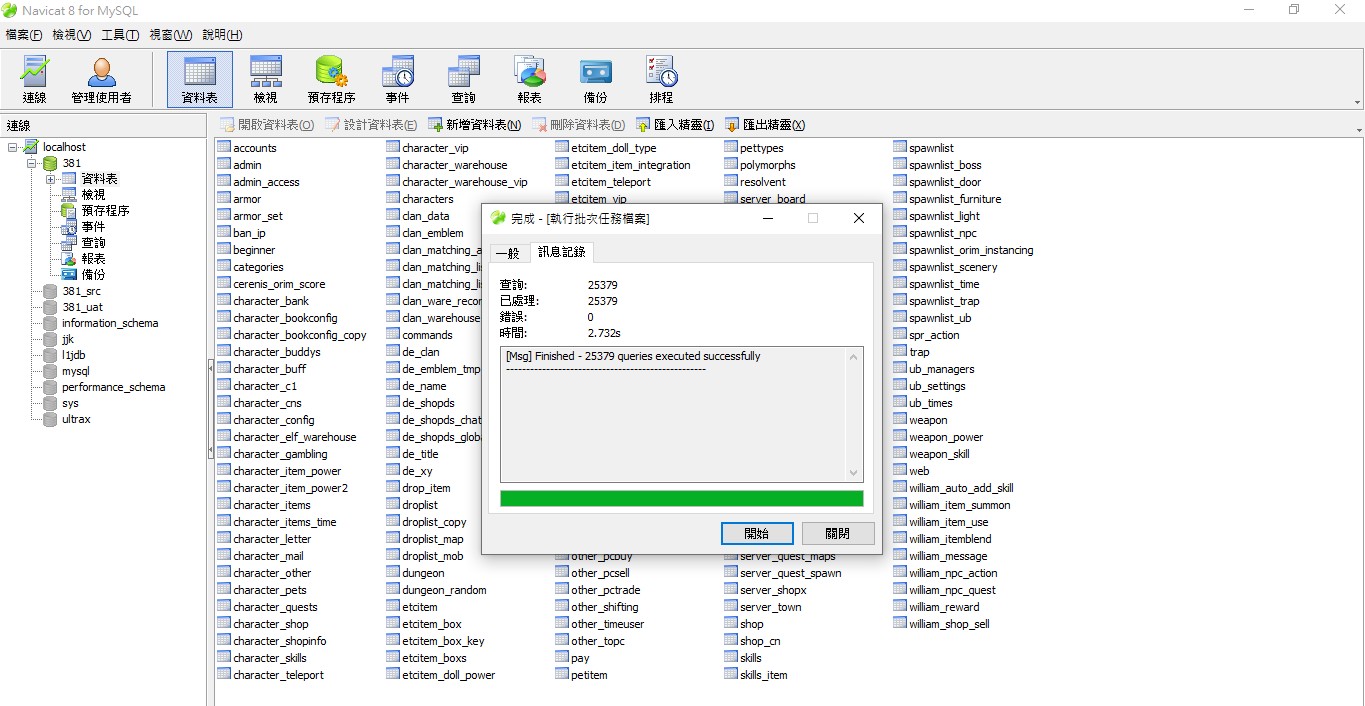This screenshot has height=706, width=1365.
Task: Collapse the 381 database node
Action: click(31, 162)
